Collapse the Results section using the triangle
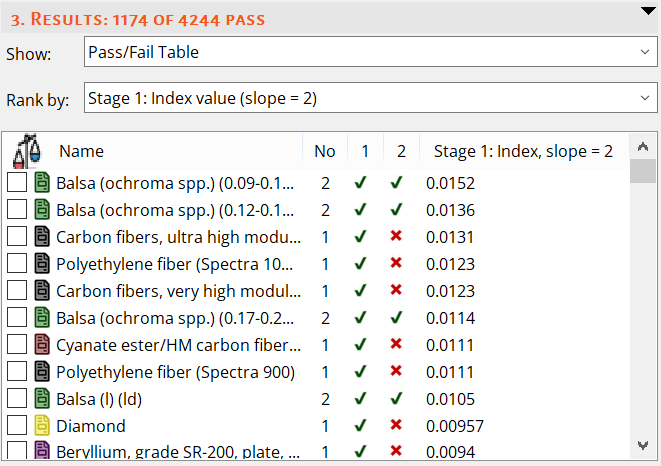The height and width of the screenshot is (466, 661). point(646,11)
